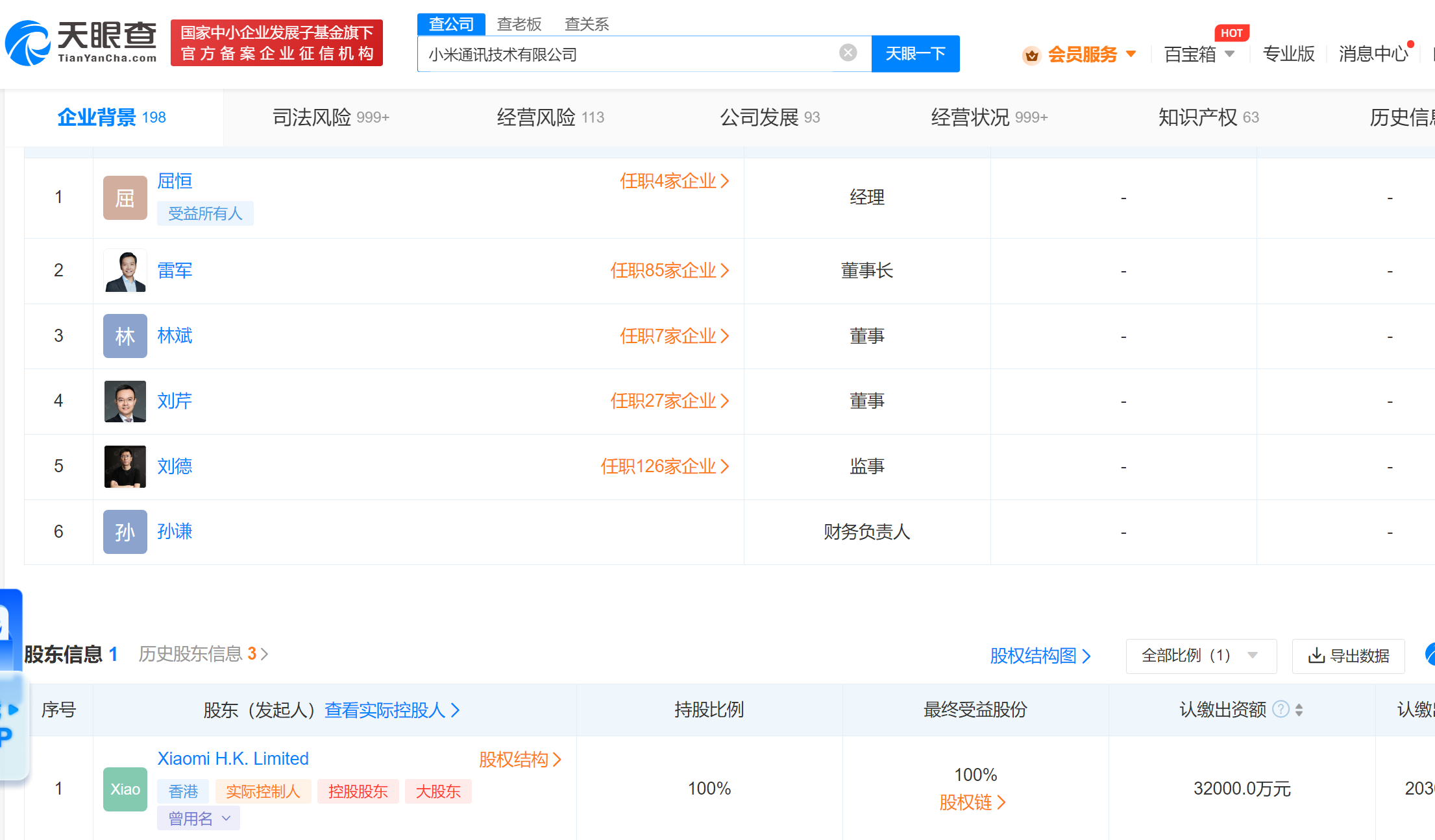Select the 司法风险 tab
Screen dimensions: 1435x840
point(331,117)
